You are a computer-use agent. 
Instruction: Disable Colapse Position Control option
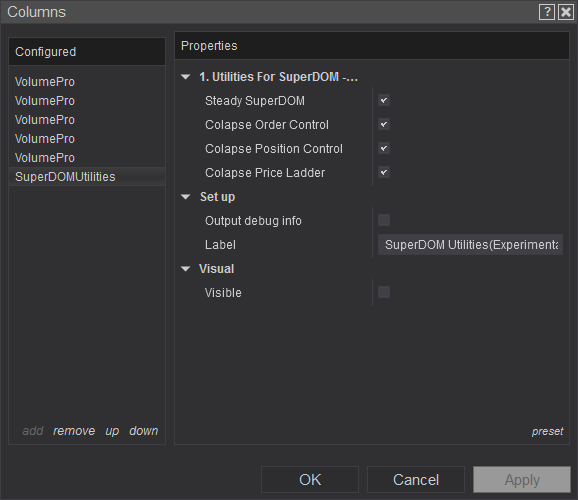coord(384,148)
